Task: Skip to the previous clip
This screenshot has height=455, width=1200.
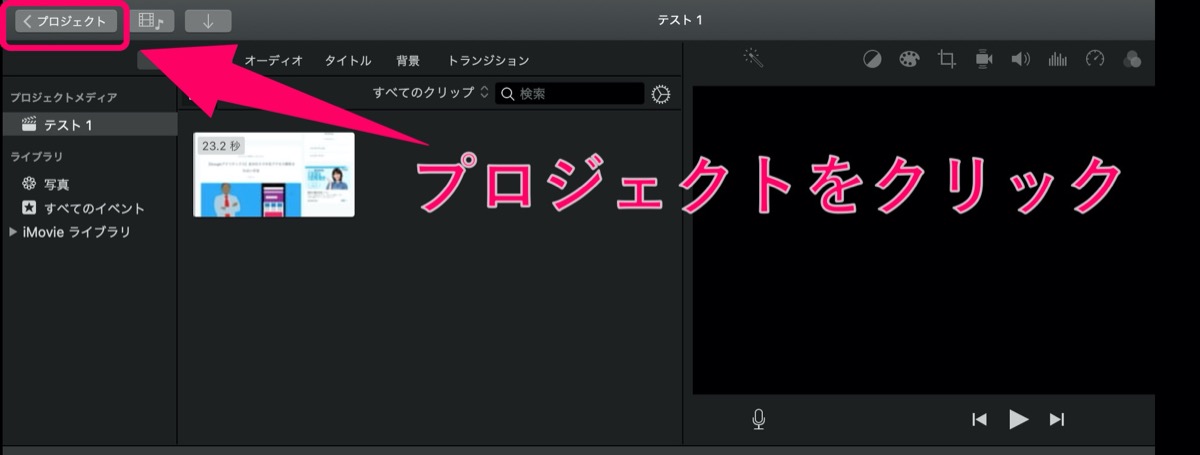Action: (979, 420)
